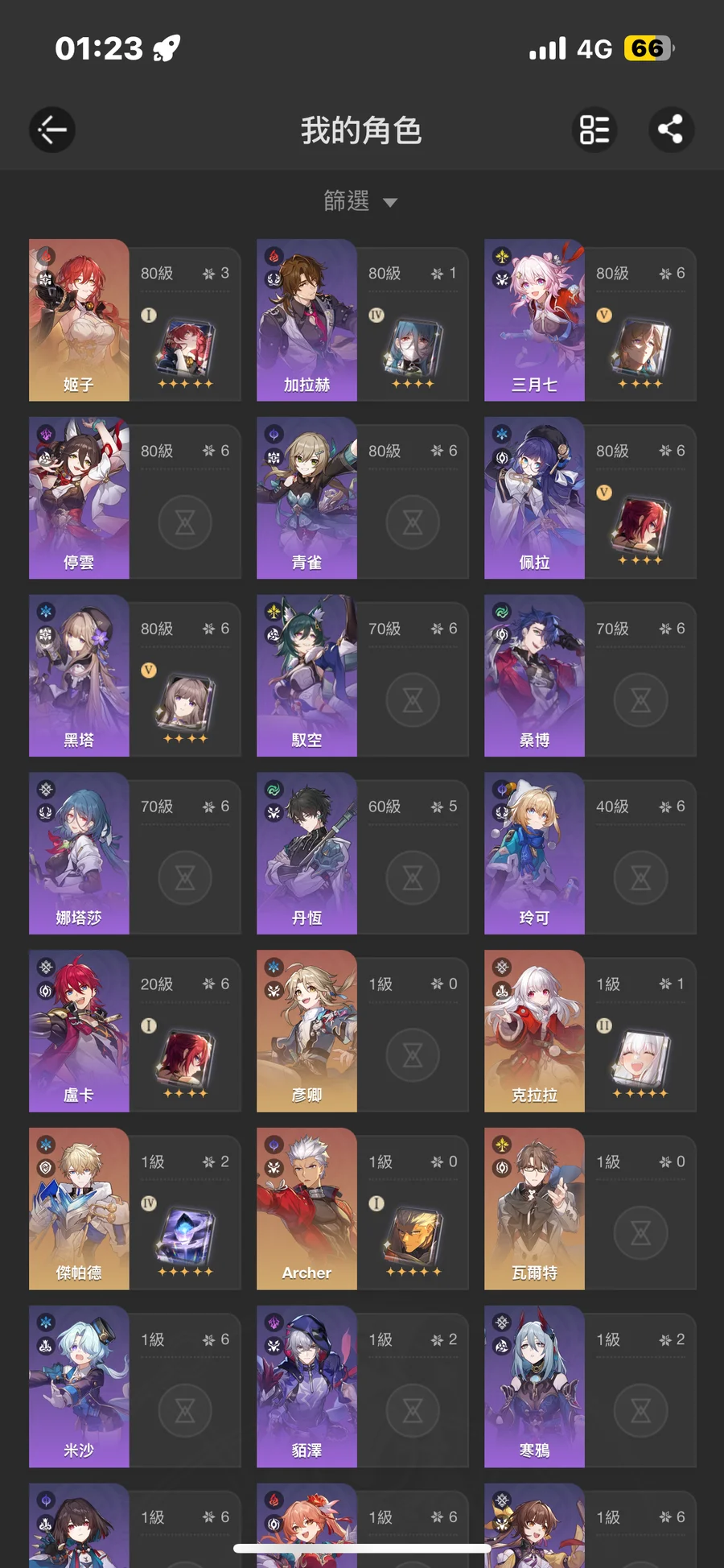
Task: Select 姬子's equipped light cone icon
Action: point(186,349)
